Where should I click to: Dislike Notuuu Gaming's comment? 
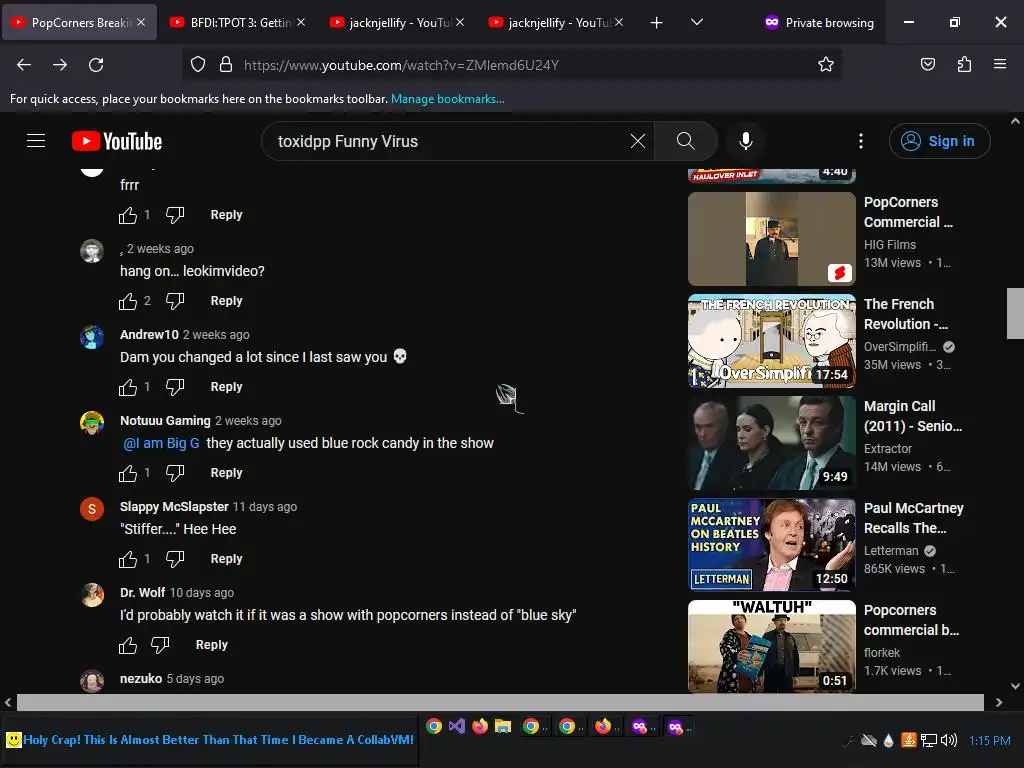click(x=175, y=473)
